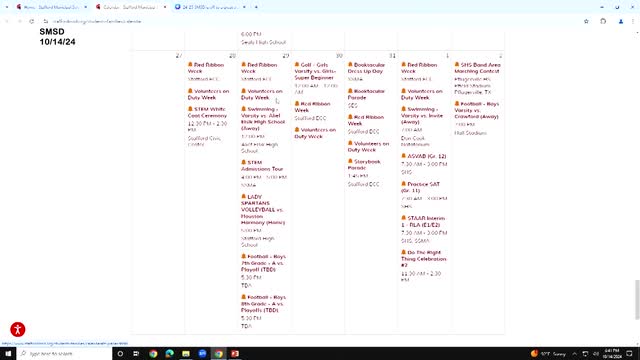Open PowerPoint from the taskbar
Image resolution: width=640 pixels, height=360 pixels.
point(235,353)
